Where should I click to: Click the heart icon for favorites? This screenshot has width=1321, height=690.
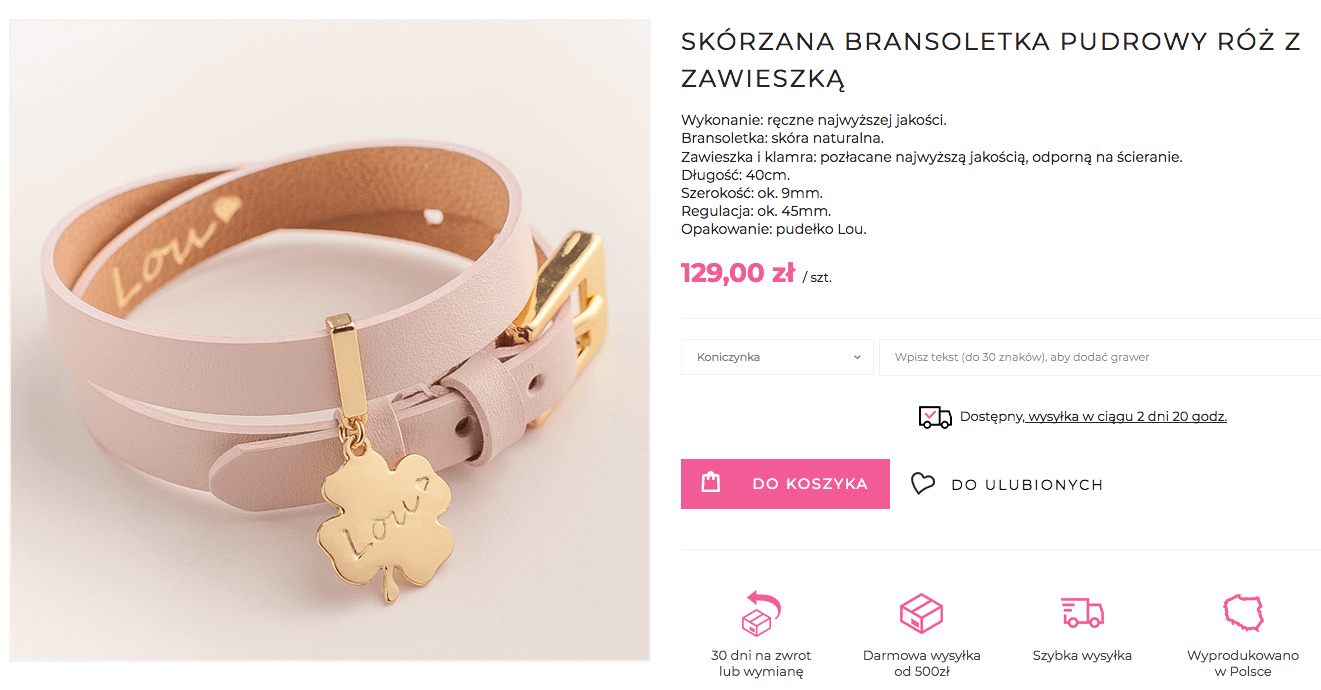pos(922,484)
